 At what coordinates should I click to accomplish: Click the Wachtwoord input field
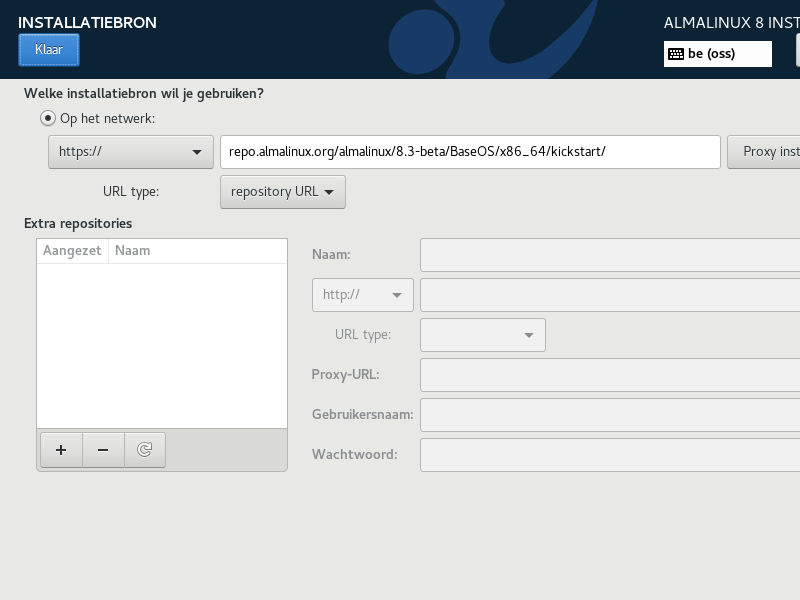pyautogui.click(x=610, y=454)
